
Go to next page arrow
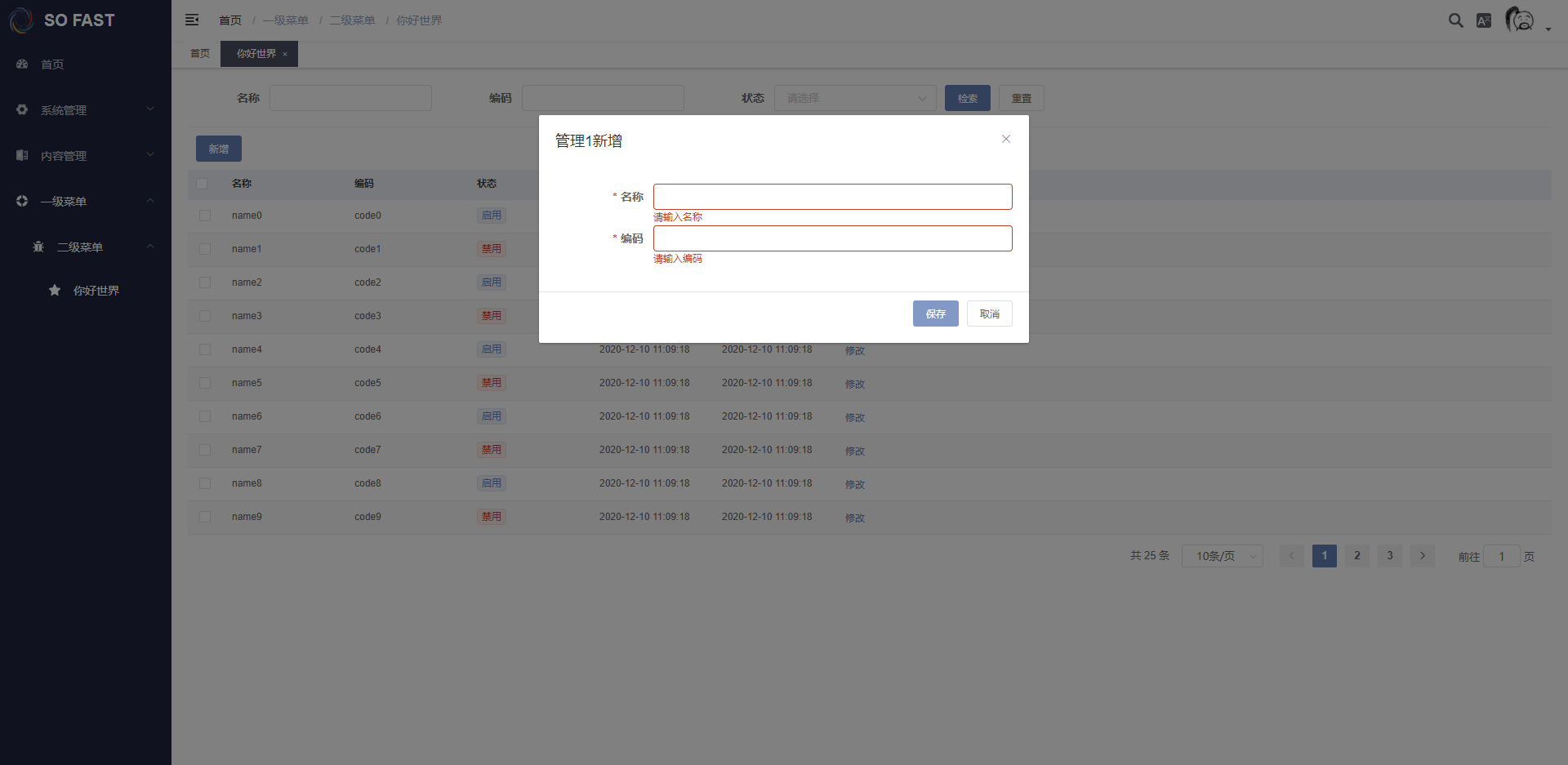(x=1423, y=556)
